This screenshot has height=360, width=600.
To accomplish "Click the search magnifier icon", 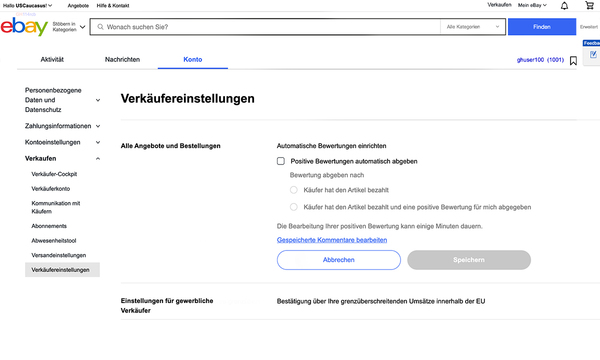I will pos(100,27).
